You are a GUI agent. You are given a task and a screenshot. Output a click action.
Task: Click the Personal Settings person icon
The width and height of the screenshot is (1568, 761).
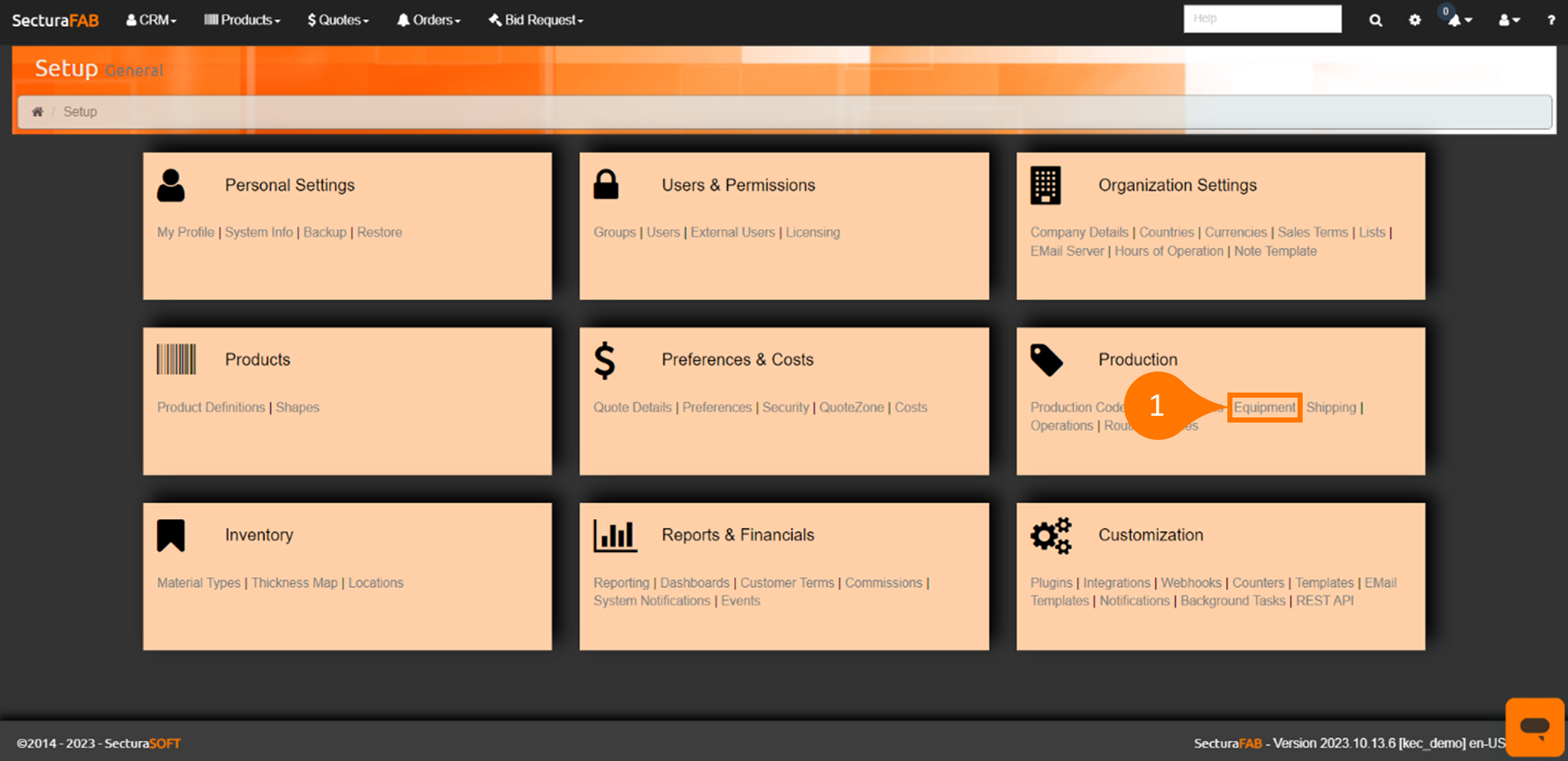pyautogui.click(x=171, y=186)
